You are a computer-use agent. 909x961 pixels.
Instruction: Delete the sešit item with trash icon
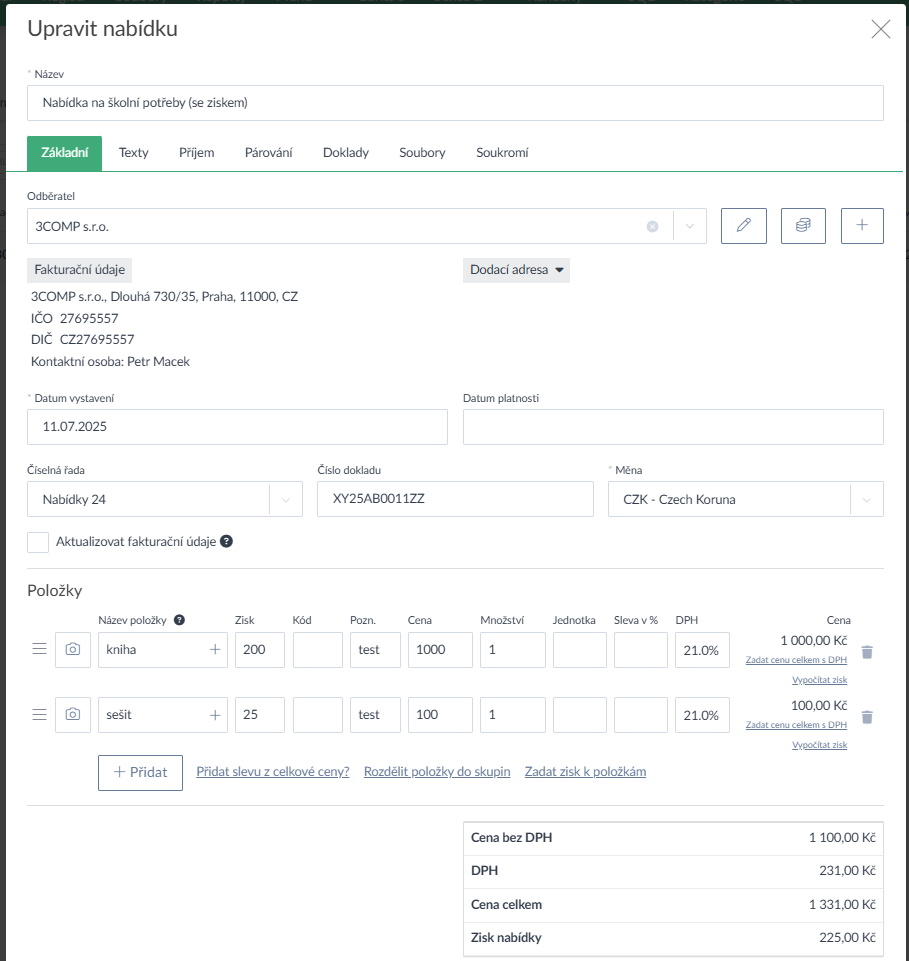click(x=867, y=717)
